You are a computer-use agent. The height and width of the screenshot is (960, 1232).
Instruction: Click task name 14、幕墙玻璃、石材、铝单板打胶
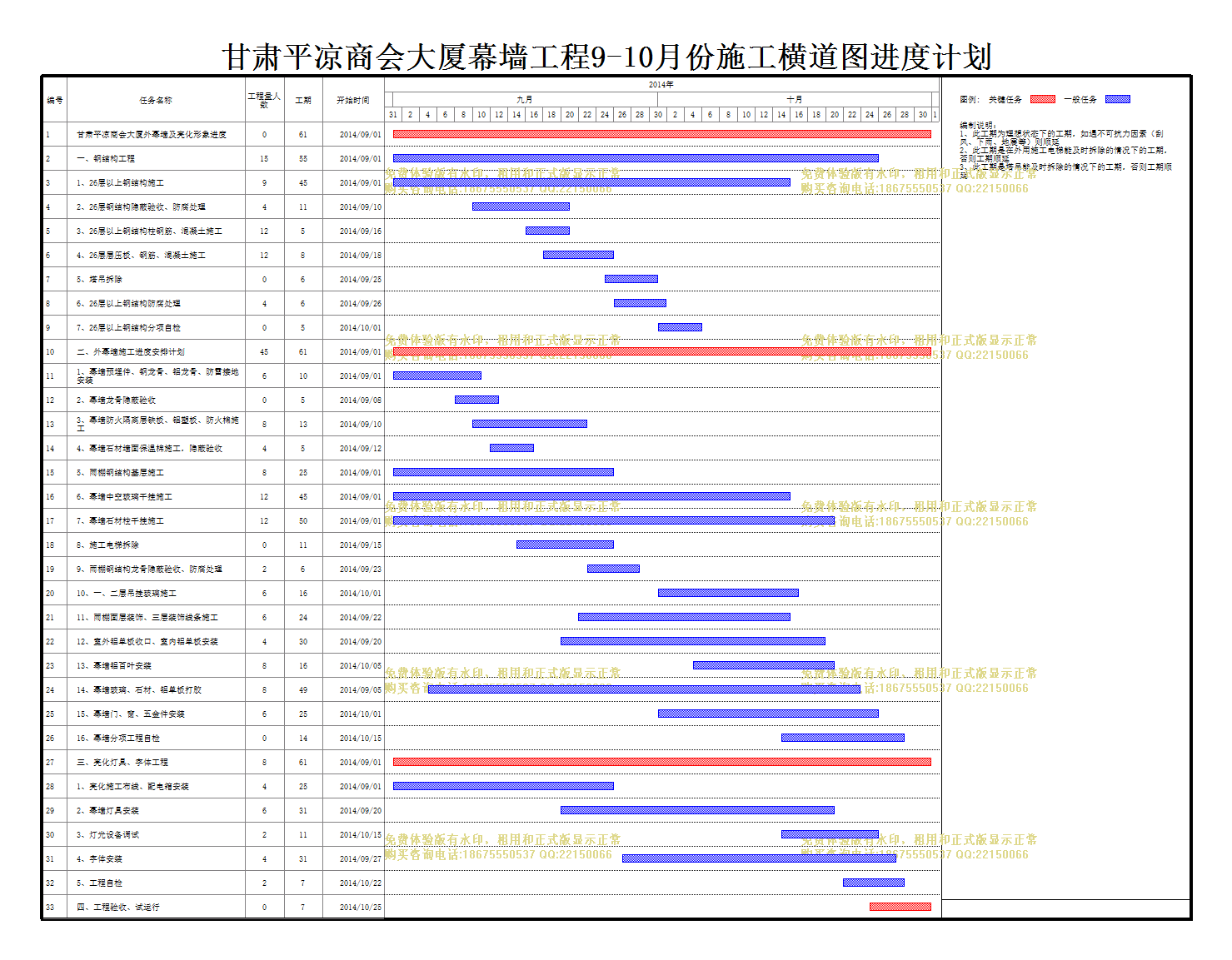pyautogui.click(x=139, y=689)
